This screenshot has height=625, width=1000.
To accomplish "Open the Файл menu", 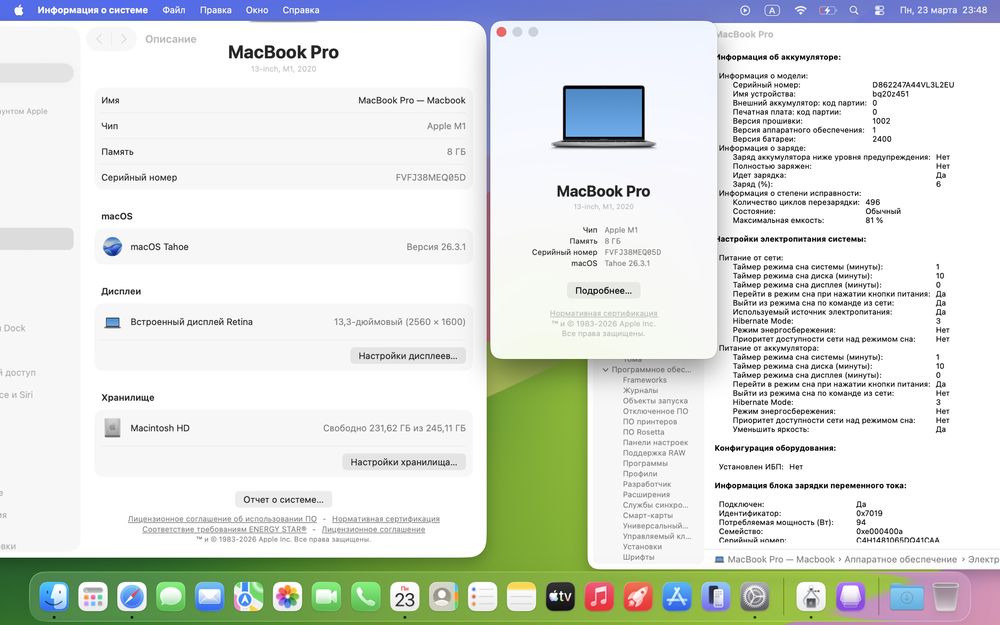I will (173, 10).
